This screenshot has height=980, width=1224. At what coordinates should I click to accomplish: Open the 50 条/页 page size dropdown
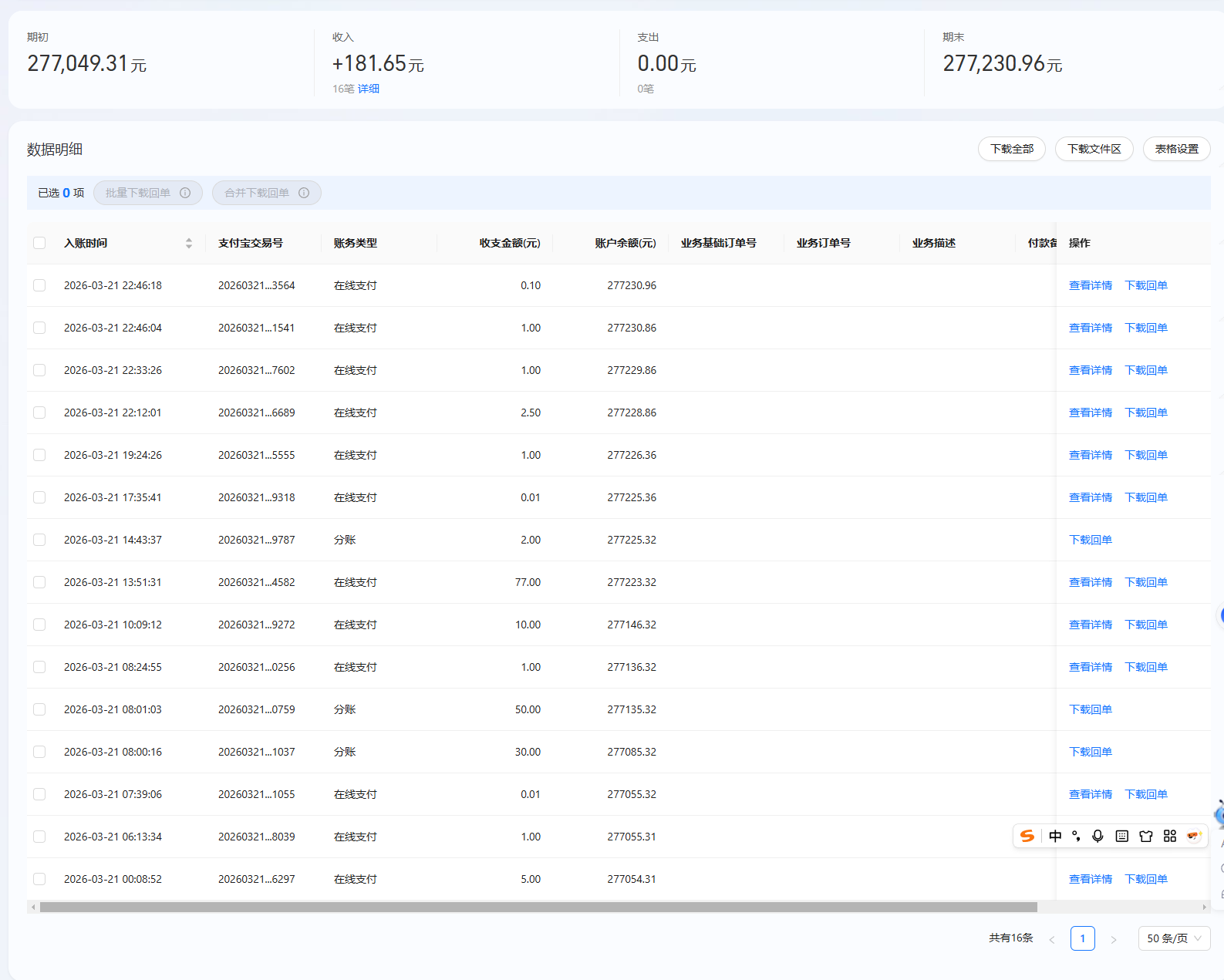(x=1174, y=938)
